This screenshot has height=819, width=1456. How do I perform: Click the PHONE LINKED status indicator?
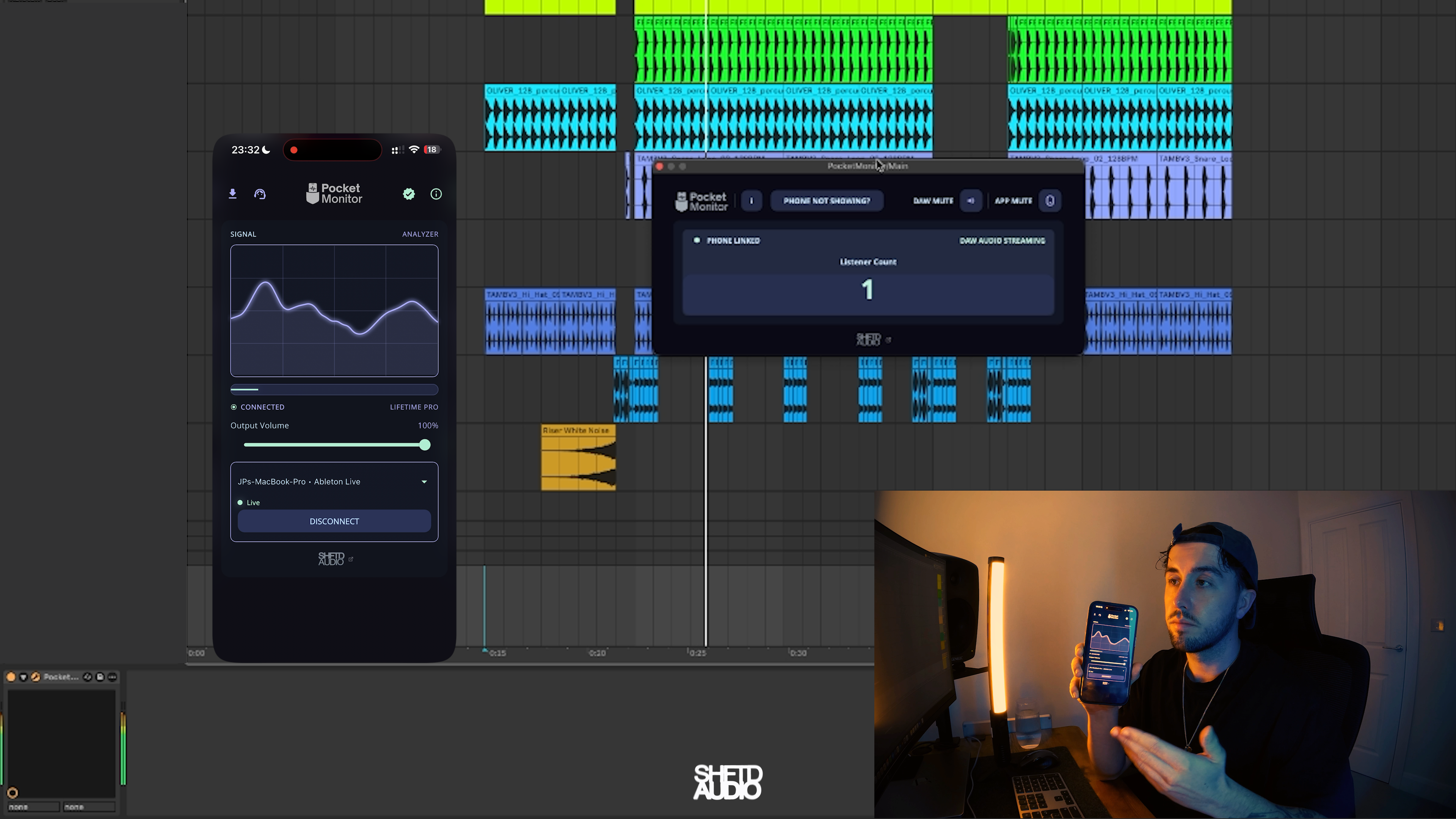click(x=727, y=241)
